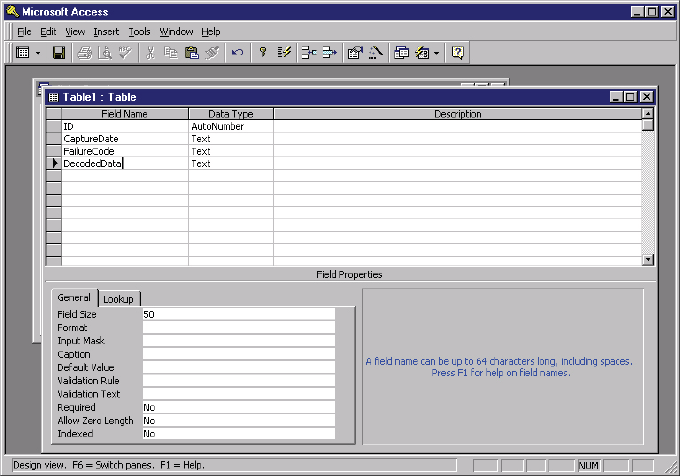
Task: Click the Indexed property value No
Action: click(239, 434)
